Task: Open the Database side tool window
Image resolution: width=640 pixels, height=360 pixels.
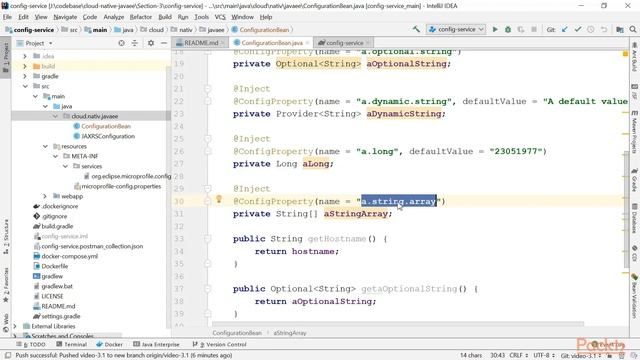Action: [635, 218]
